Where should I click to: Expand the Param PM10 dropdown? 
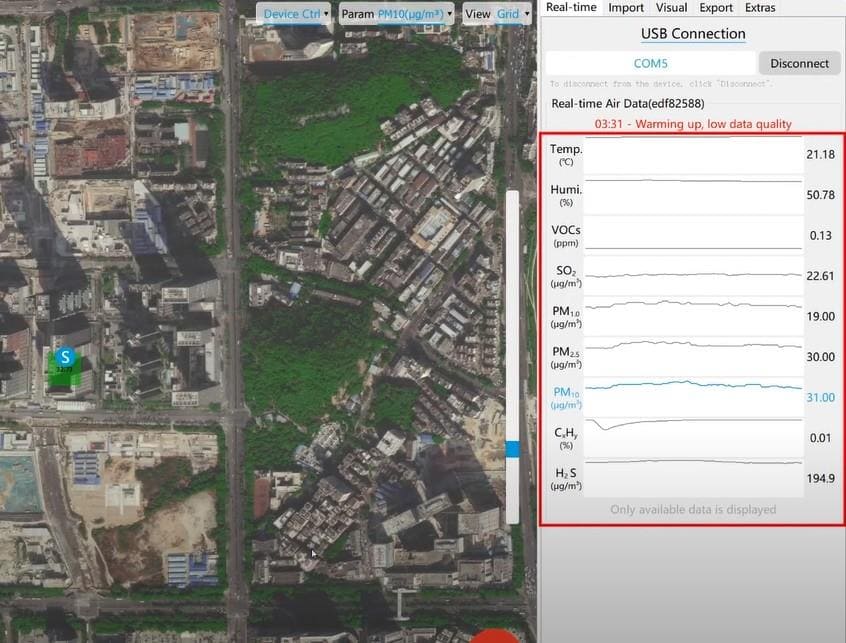point(396,14)
